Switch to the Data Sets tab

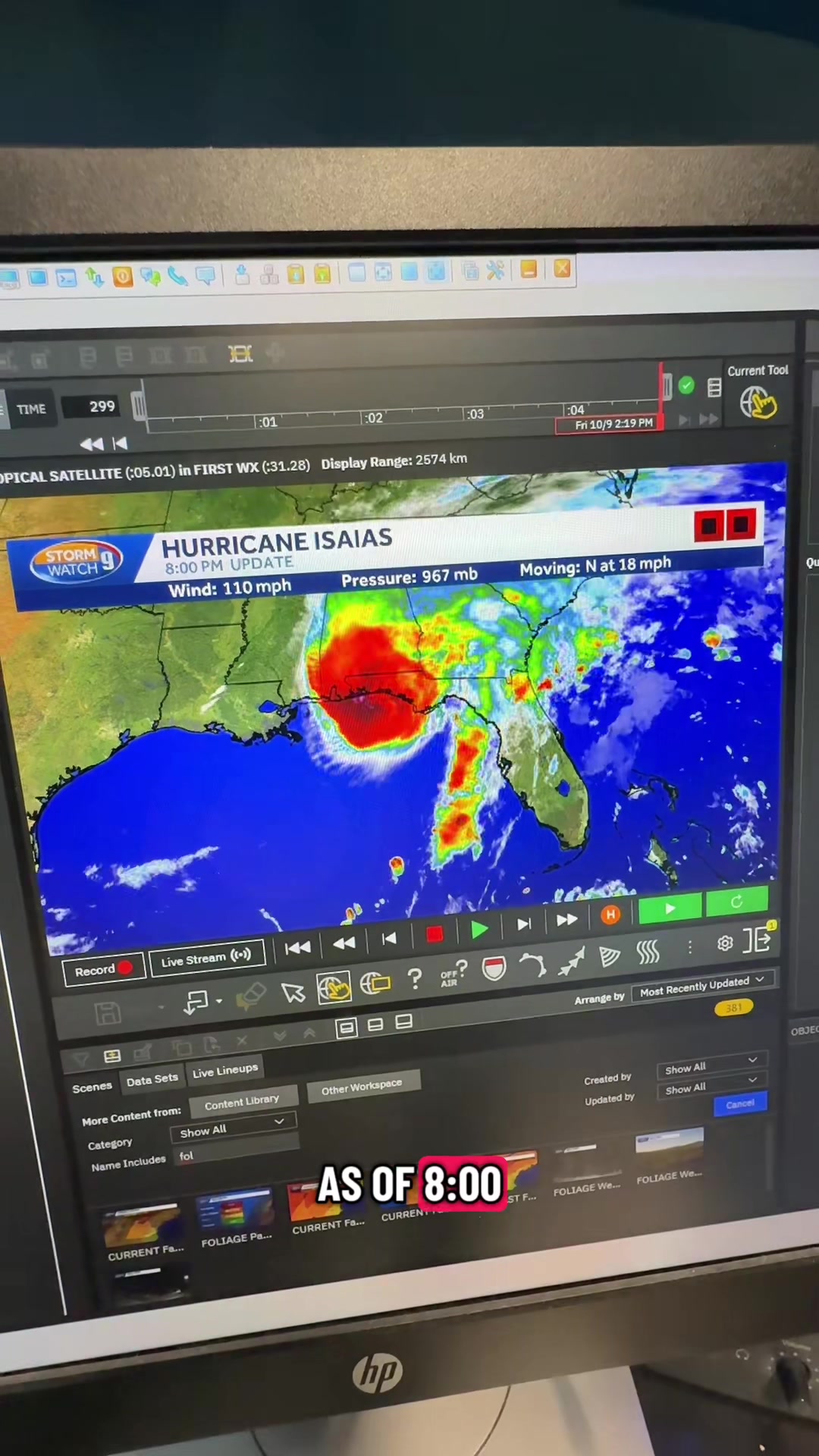(x=152, y=1080)
